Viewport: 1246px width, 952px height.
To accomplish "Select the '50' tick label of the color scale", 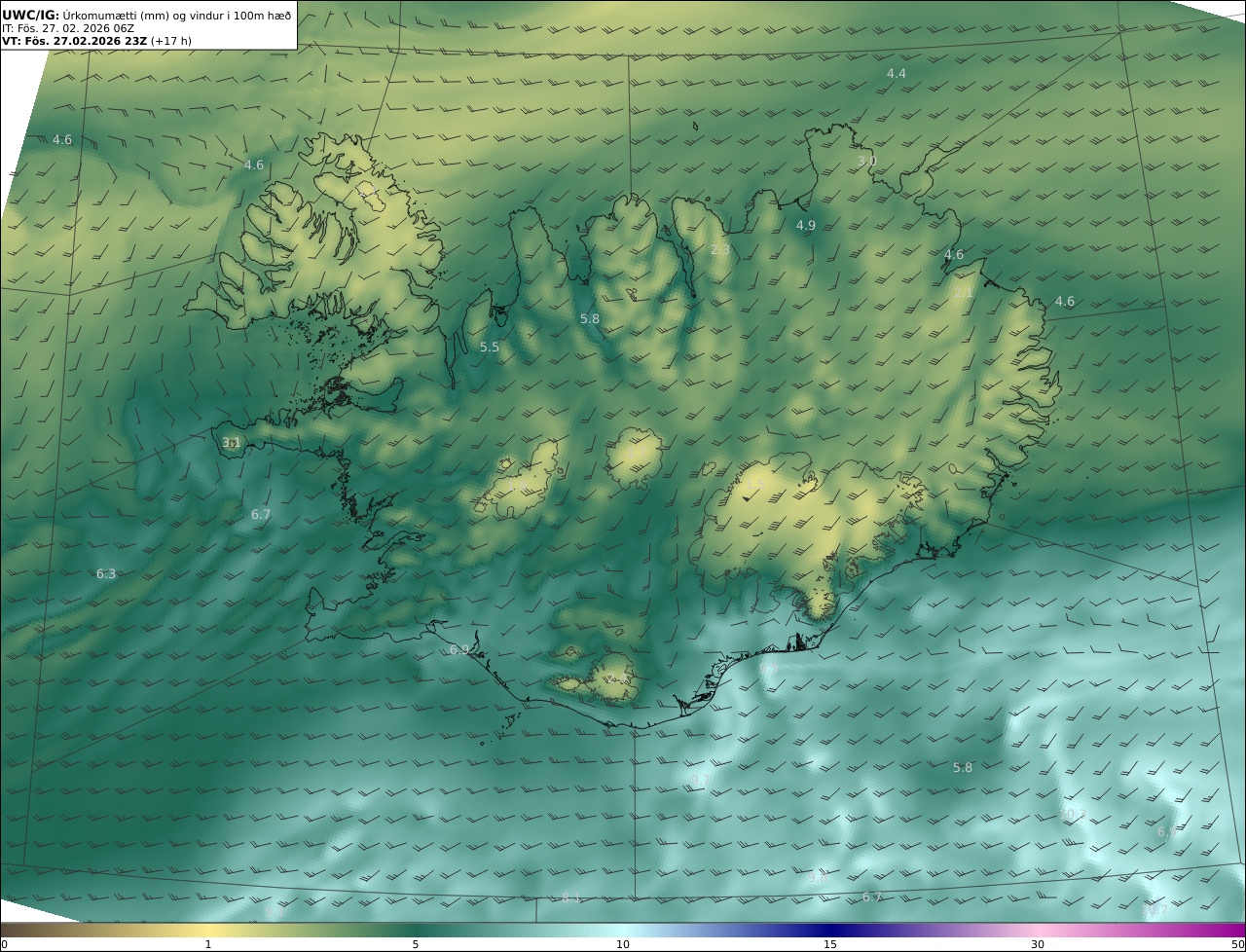I will [x=1238, y=945].
